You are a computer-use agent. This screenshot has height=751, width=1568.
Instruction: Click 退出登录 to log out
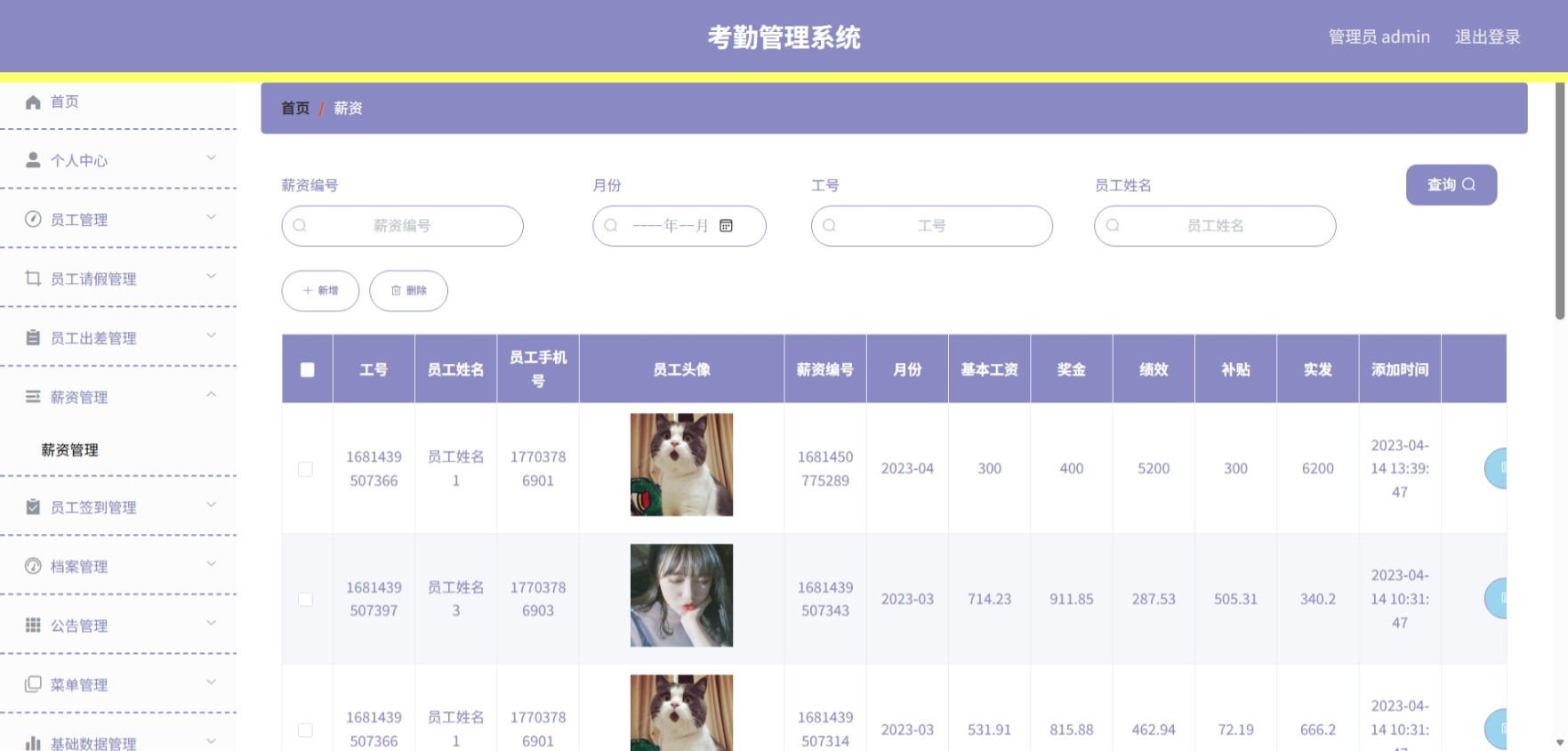1487,36
